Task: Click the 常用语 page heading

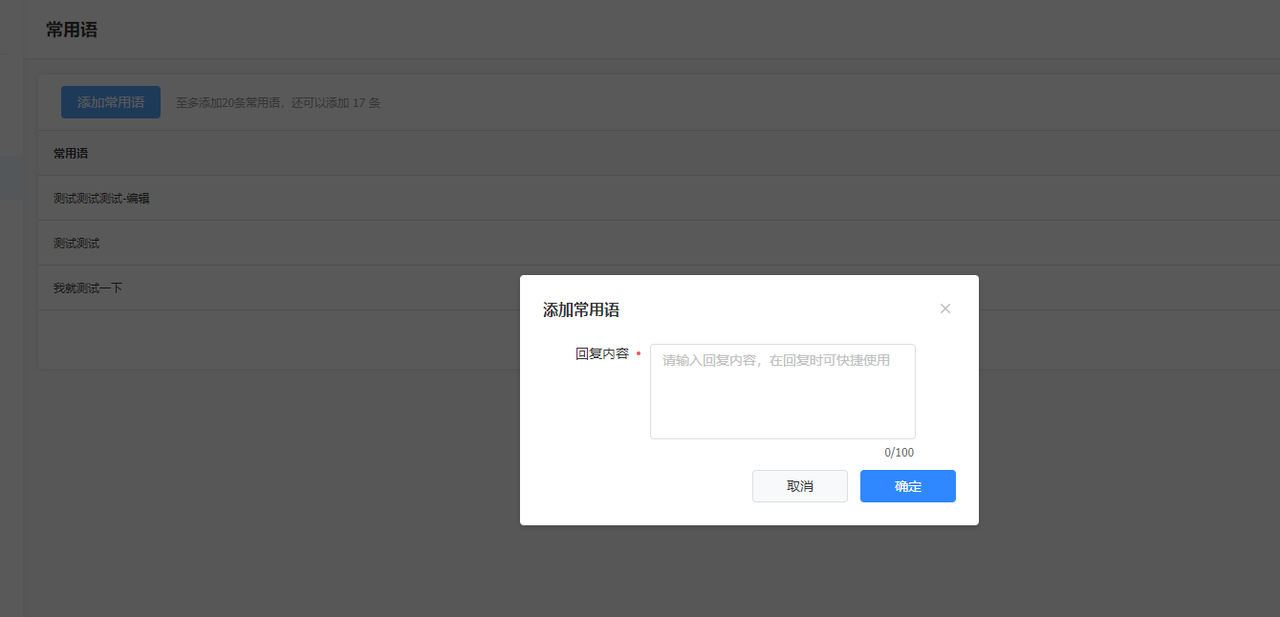Action: coord(72,30)
